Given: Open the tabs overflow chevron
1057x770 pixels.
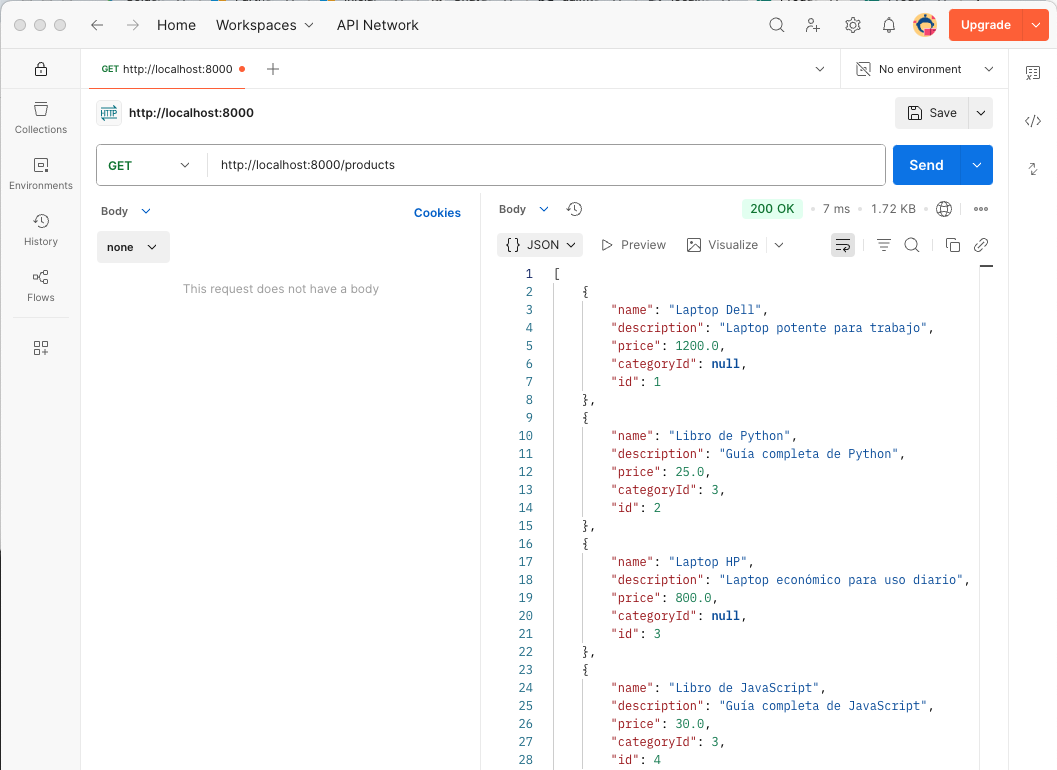Looking at the screenshot, I should [820, 69].
